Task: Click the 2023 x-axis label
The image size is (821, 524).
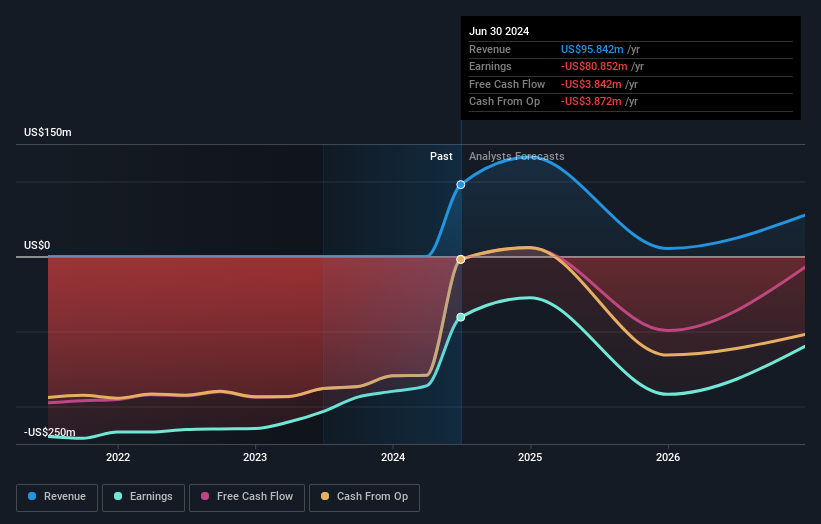Action: coord(255,458)
